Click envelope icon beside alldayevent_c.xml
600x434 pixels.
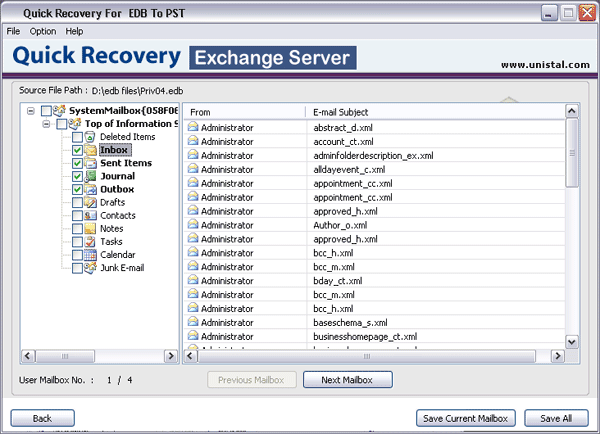point(193,168)
